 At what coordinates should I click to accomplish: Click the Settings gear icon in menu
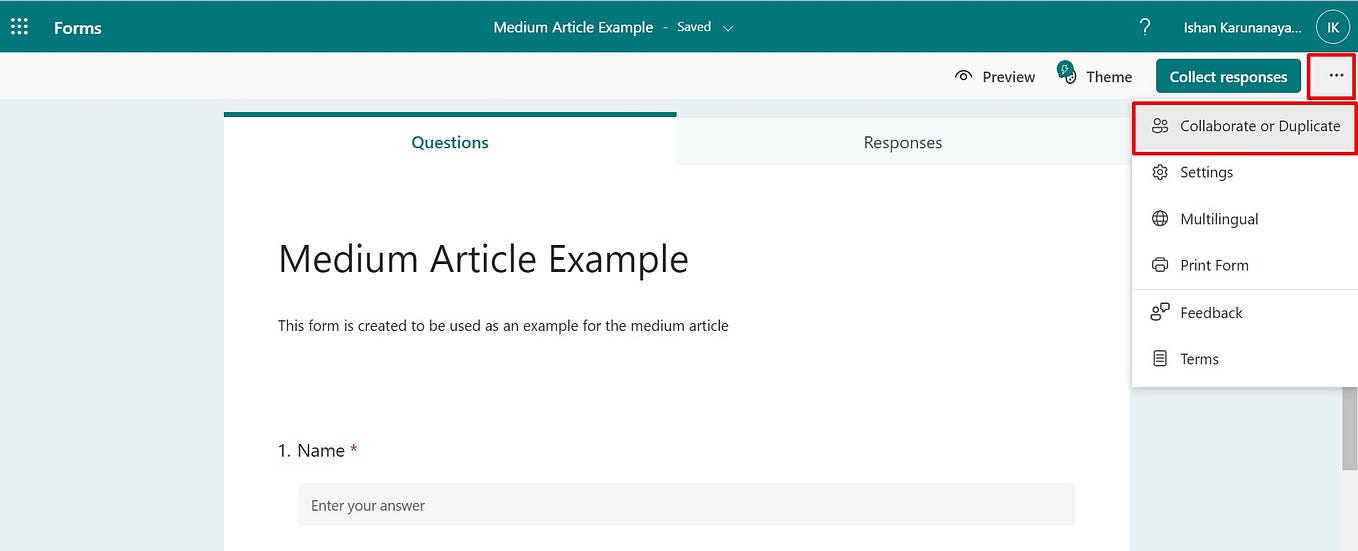(1160, 172)
